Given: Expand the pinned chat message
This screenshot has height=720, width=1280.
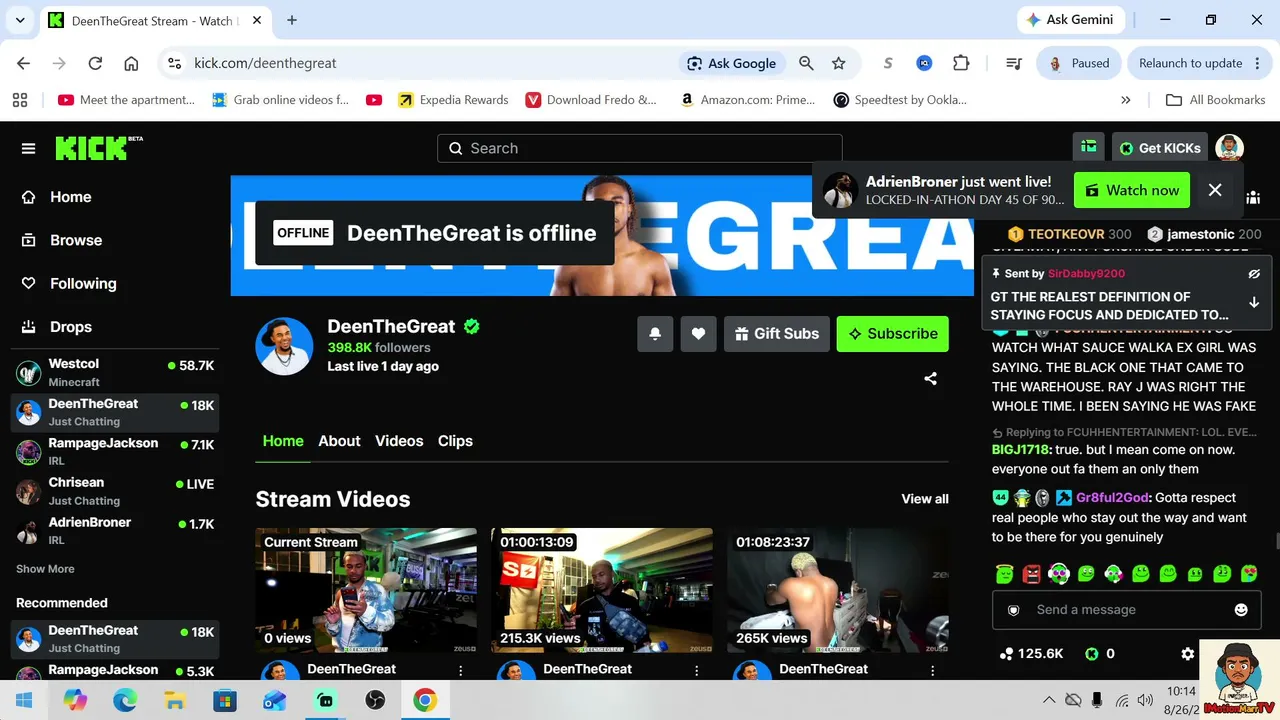Looking at the screenshot, I should (1254, 302).
